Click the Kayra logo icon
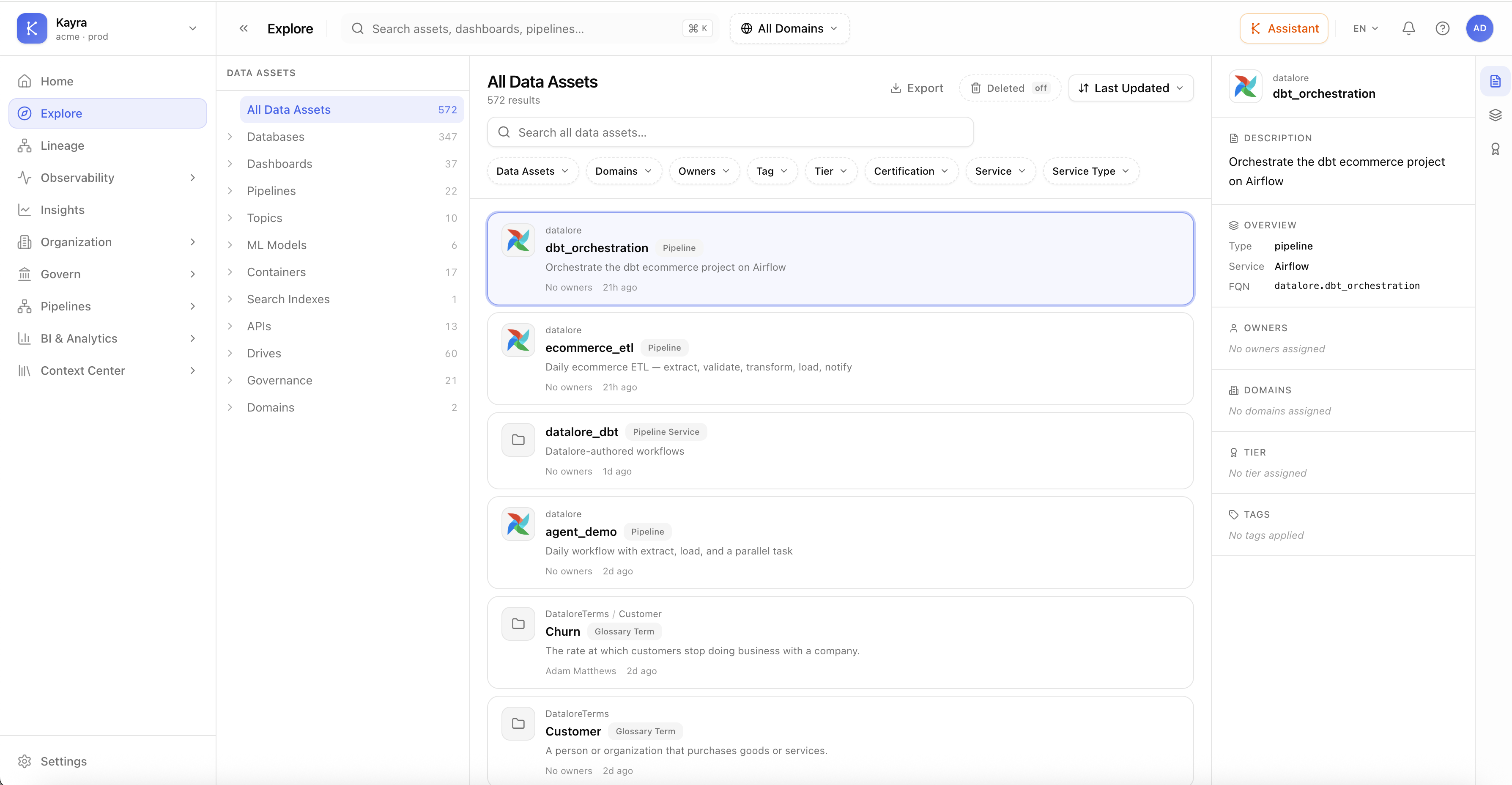Viewport: 1512px width, 785px height. point(32,28)
